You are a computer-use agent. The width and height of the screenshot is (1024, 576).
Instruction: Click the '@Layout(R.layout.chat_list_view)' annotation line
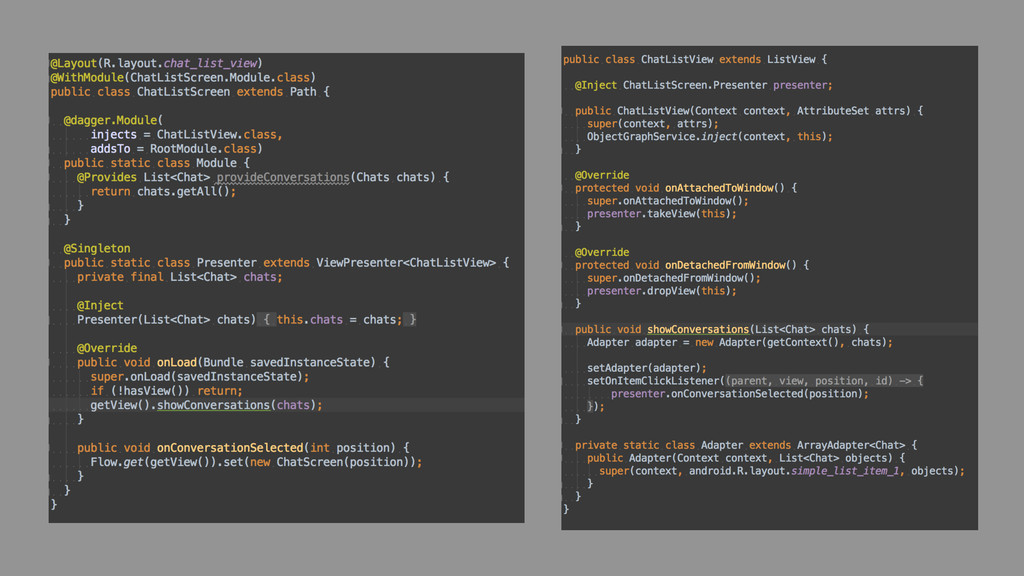pyautogui.click(x=157, y=63)
